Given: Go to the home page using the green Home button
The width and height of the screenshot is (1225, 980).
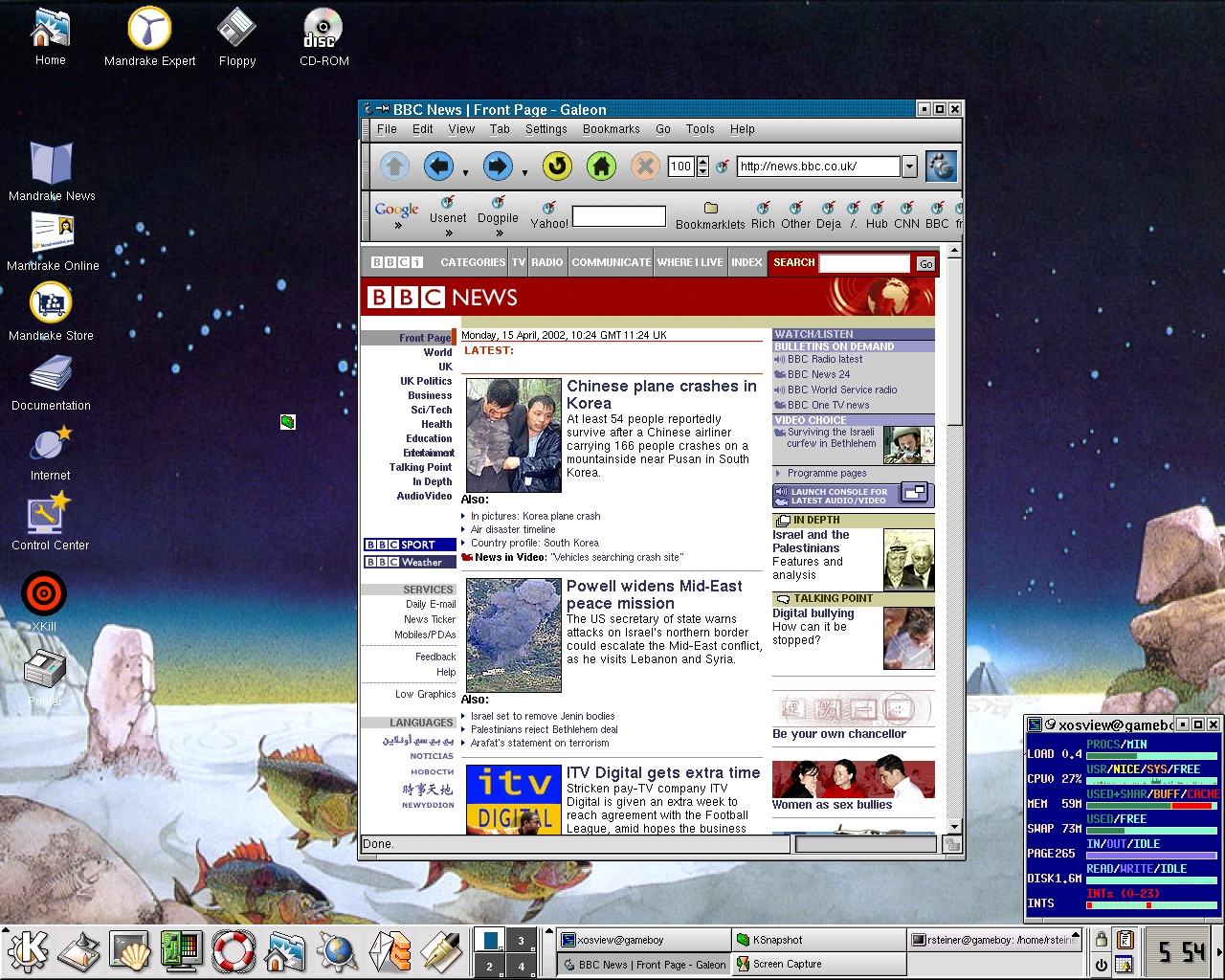Looking at the screenshot, I should tap(601, 167).
